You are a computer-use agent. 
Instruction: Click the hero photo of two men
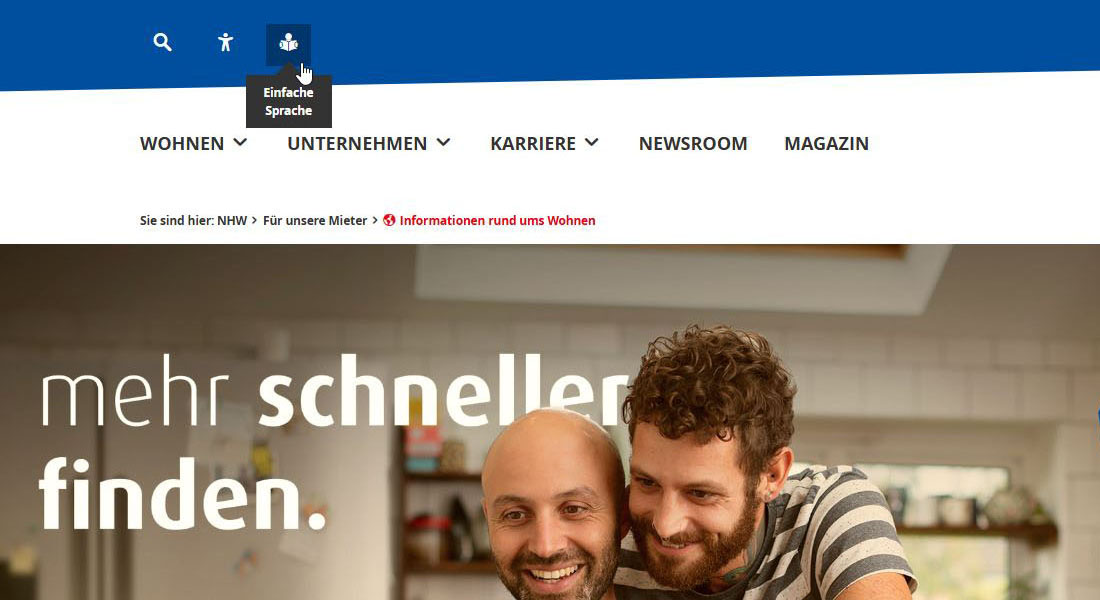(550, 422)
